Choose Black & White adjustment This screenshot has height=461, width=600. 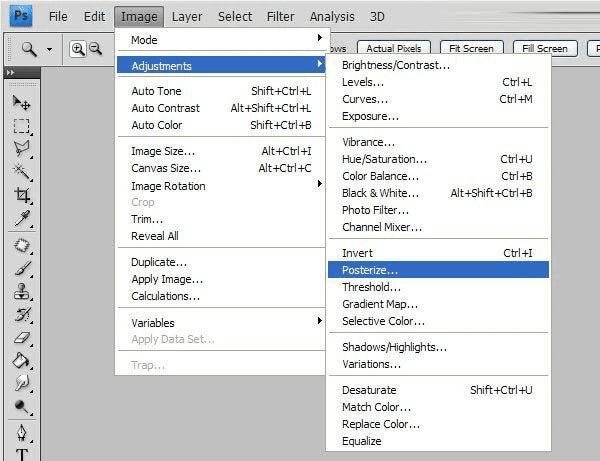point(438,193)
